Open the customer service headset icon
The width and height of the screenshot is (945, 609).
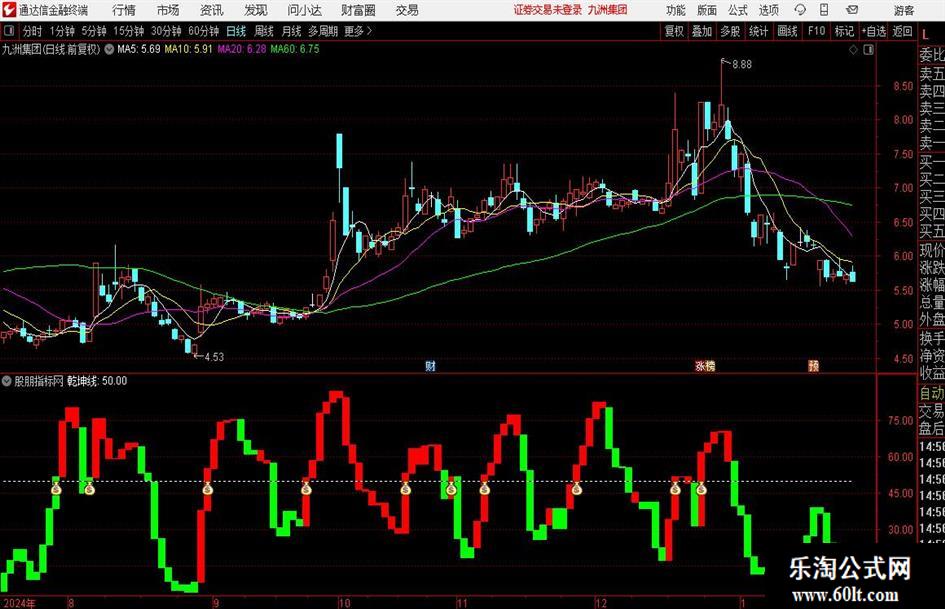pos(800,10)
